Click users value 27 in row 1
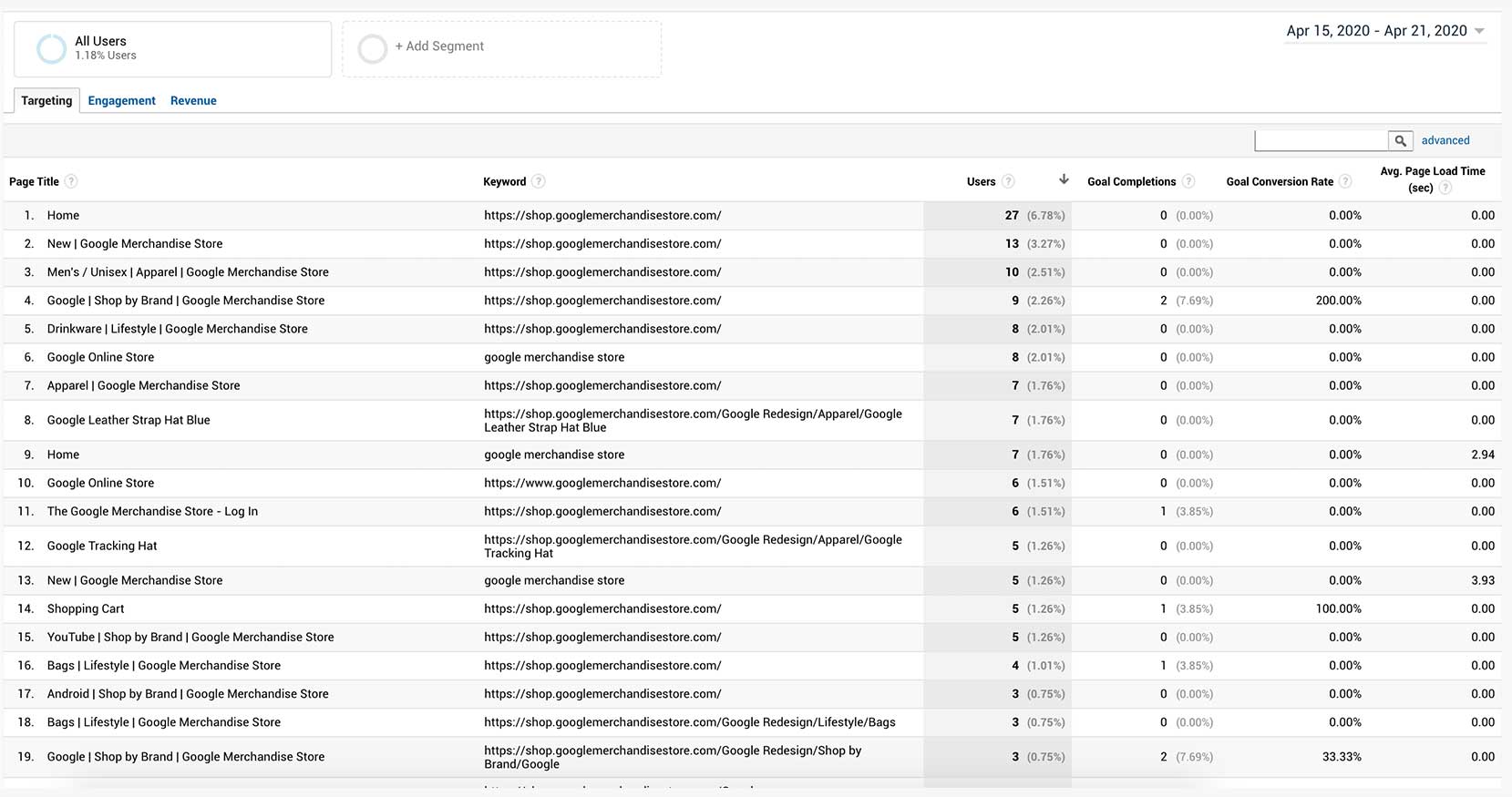This screenshot has height=797, width=1512. (1012, 215)
